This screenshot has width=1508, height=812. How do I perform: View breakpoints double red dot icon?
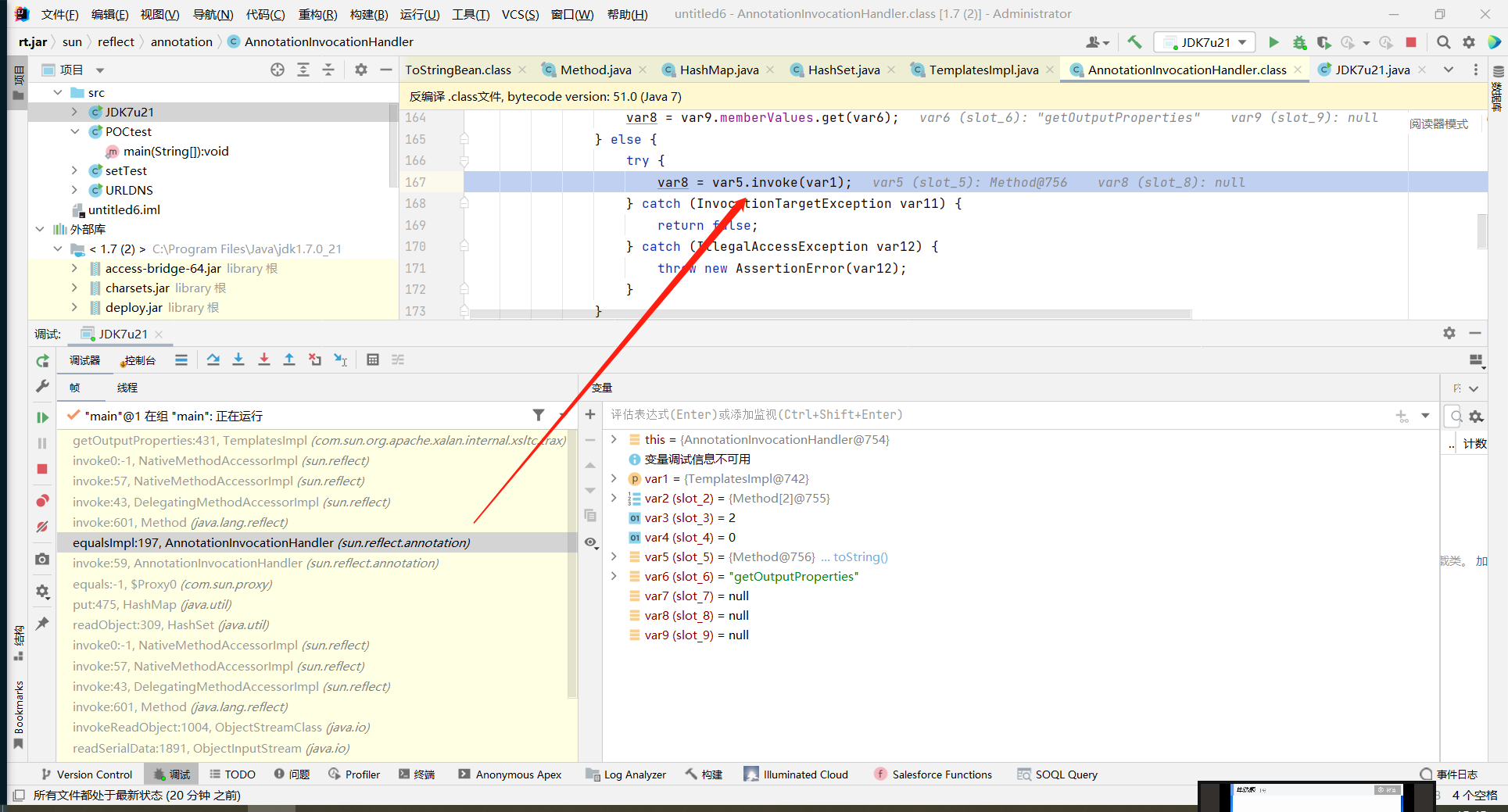[42, 500]
